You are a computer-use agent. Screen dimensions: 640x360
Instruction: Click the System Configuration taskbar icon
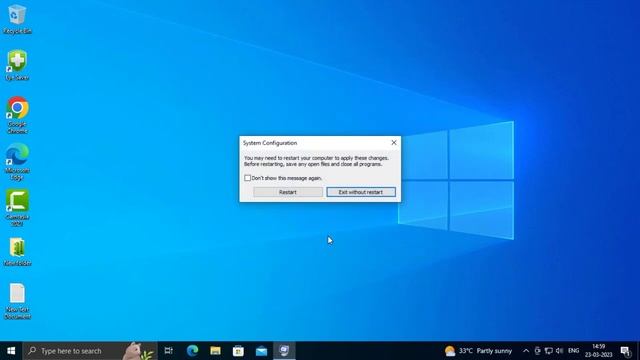click(284, 351)
